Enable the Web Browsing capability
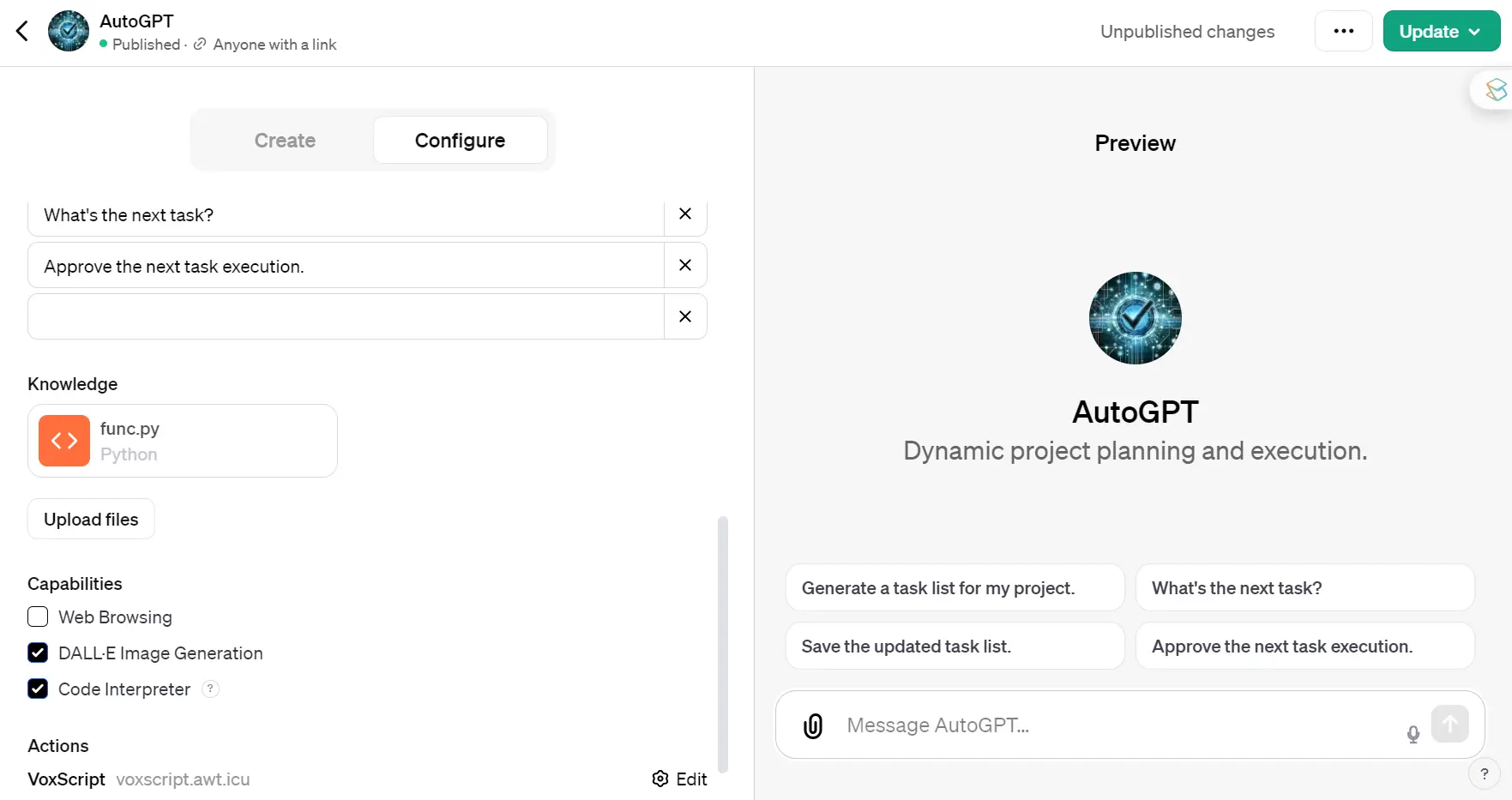The height and width of the screenshot is (800, 1512). tap(38, 617)
